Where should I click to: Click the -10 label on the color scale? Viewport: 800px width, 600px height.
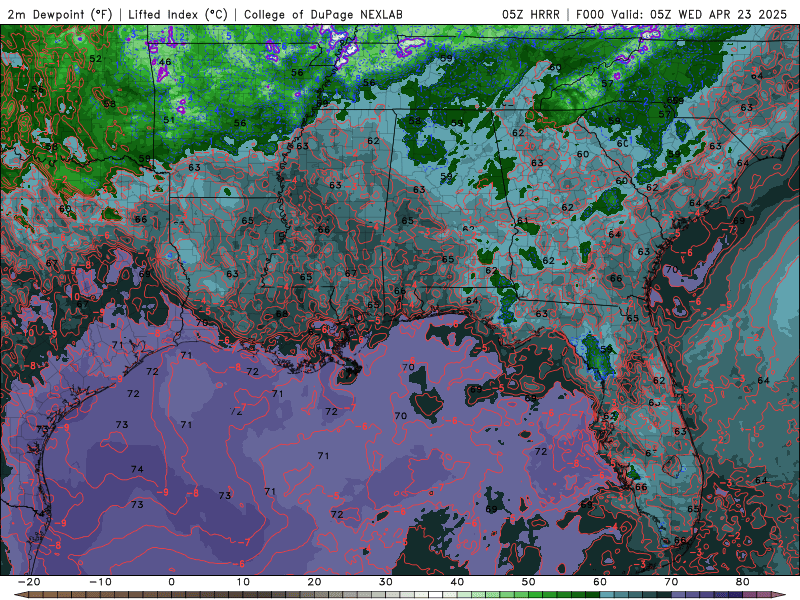click(100, 582)
